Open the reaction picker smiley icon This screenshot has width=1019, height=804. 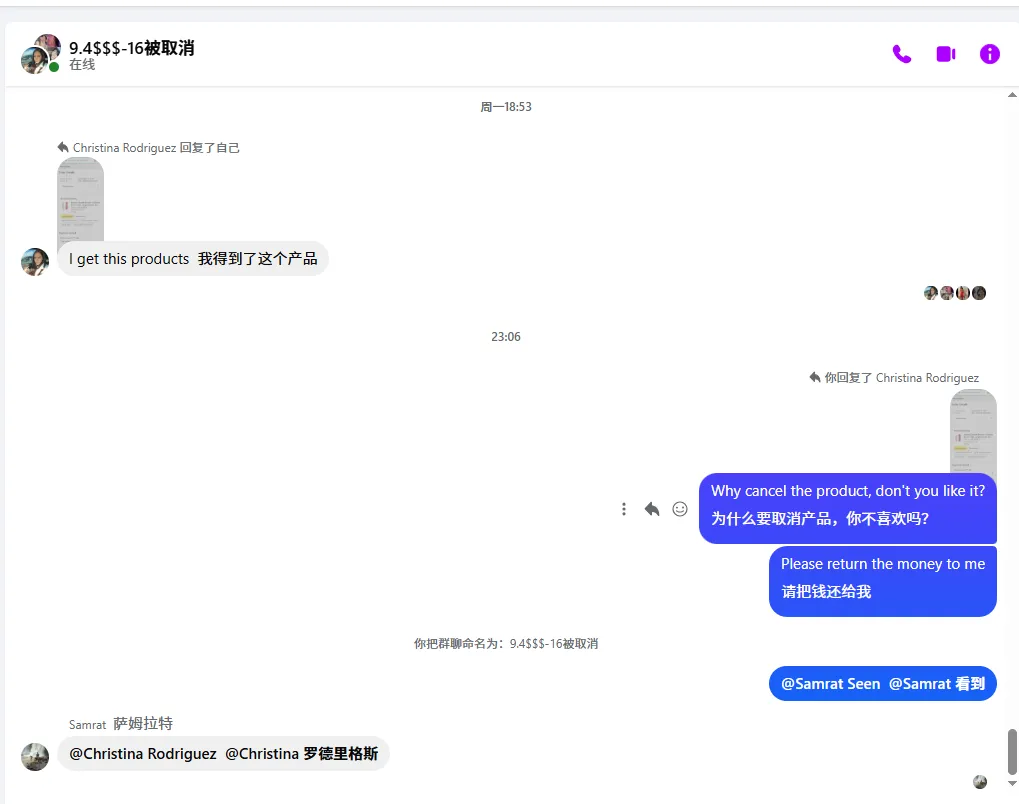click(x=680, y=508)
